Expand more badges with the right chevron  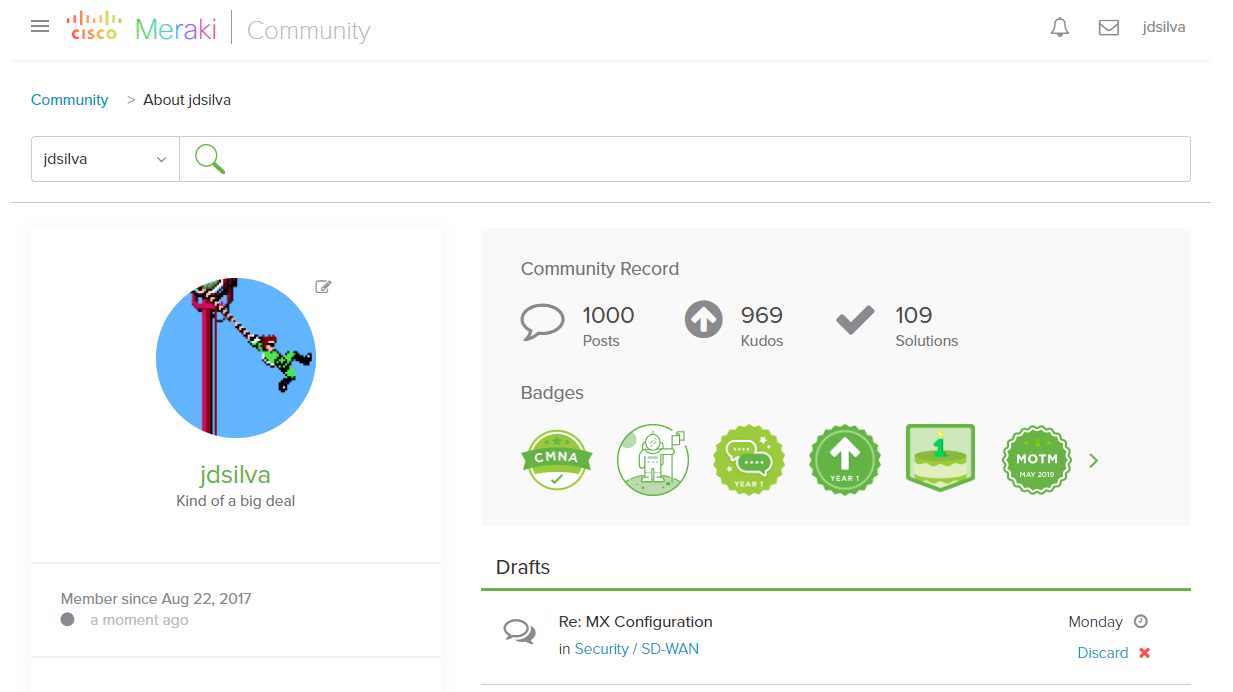[1093, 460]
